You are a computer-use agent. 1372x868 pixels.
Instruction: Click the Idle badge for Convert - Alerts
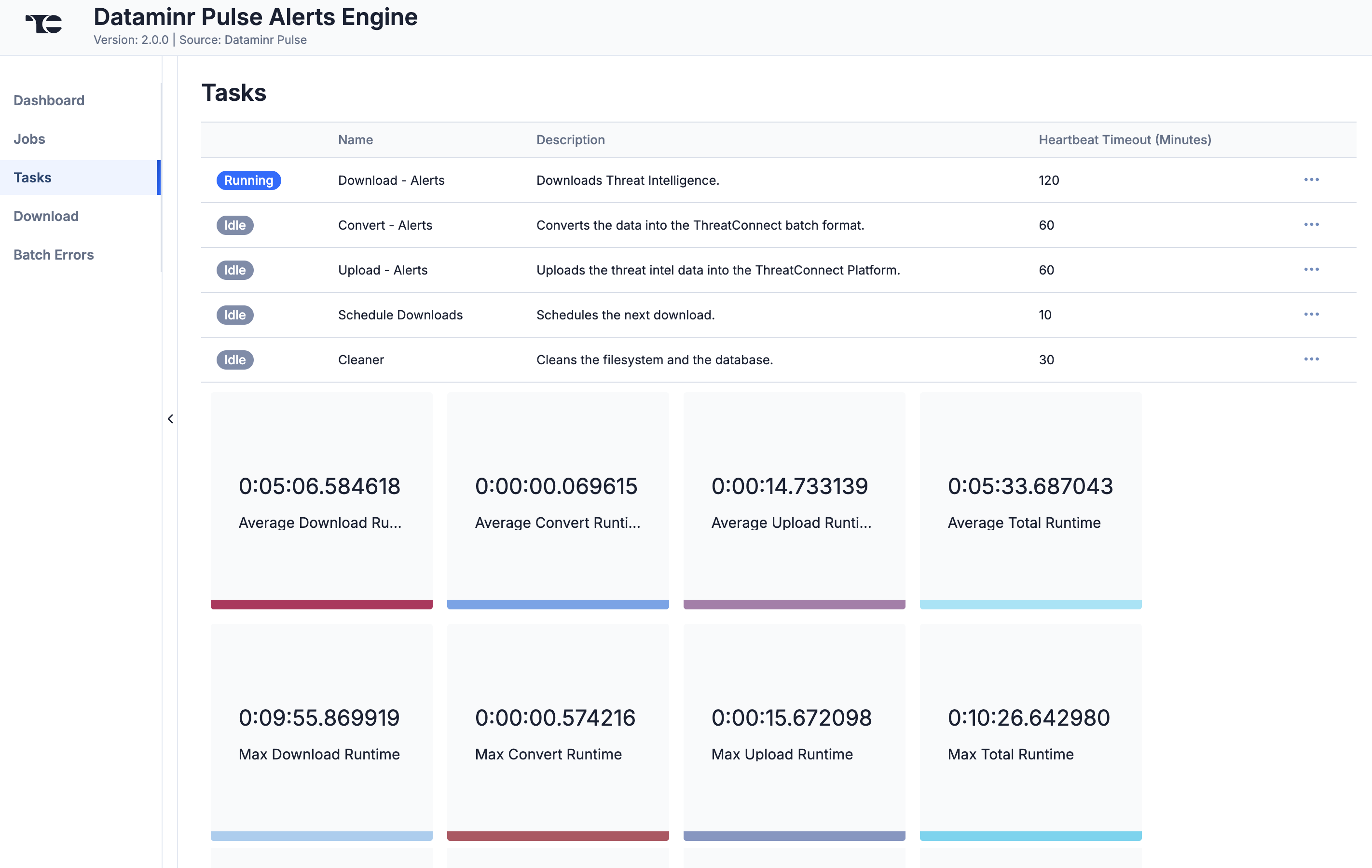(x=235, y=225)
